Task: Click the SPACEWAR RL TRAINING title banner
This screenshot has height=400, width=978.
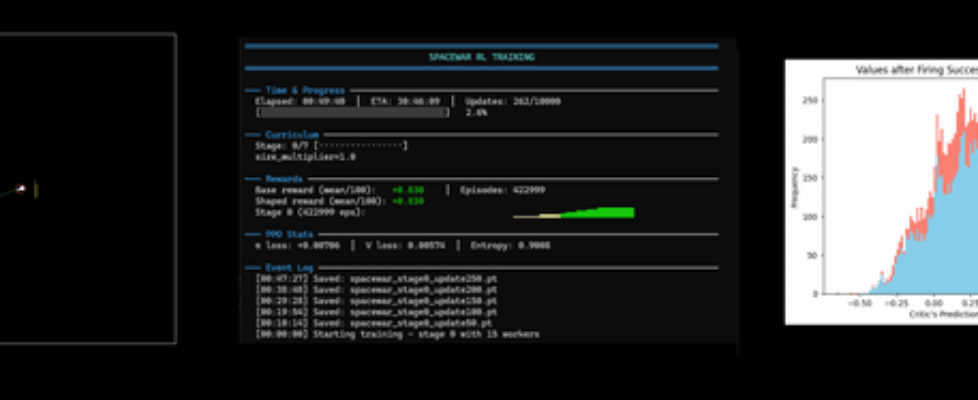Action: point(481,57)
